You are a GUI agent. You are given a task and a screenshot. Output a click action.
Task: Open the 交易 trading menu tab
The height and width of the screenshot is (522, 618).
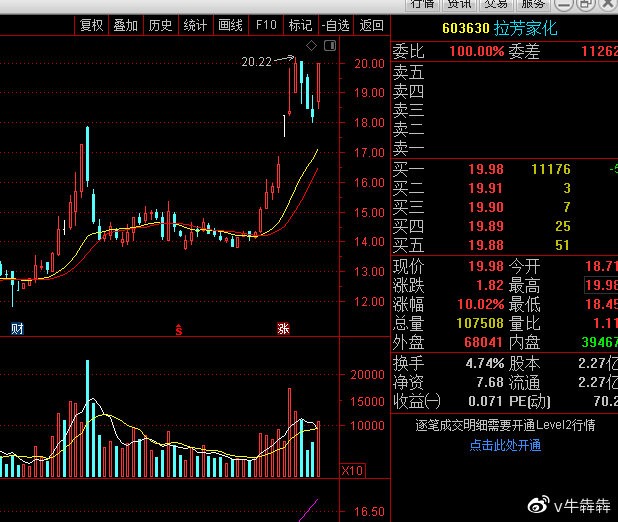496,4
